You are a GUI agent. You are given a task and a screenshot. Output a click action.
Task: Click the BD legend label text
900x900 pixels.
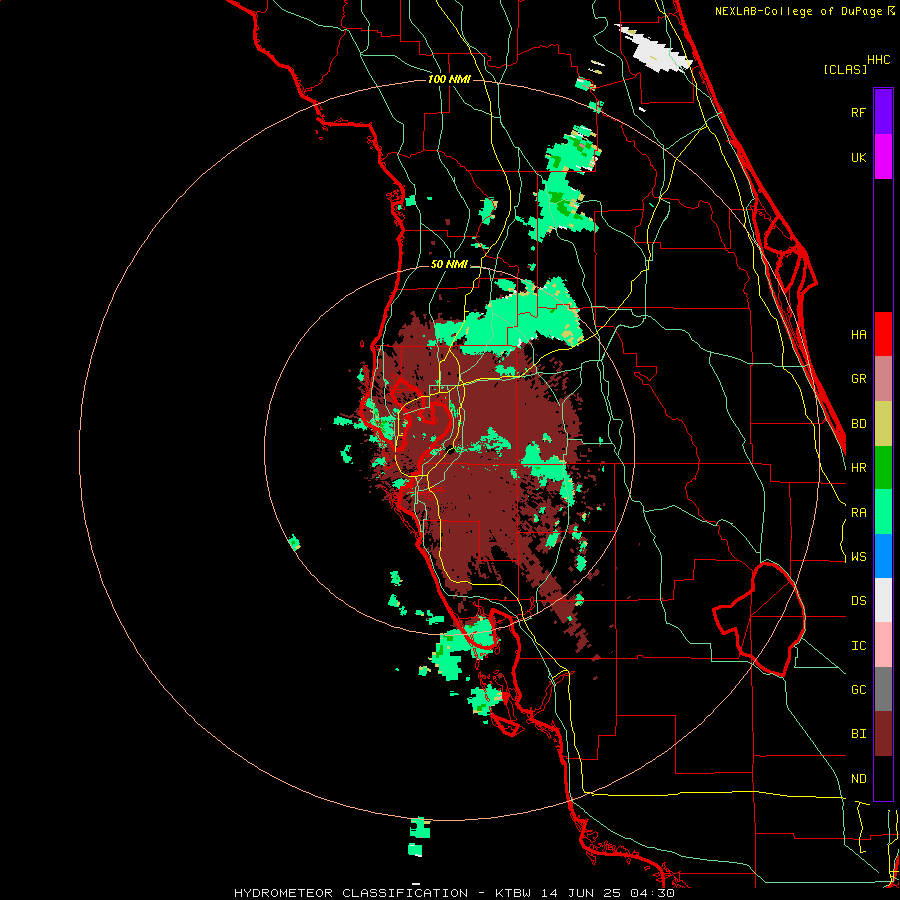point(858,424)
